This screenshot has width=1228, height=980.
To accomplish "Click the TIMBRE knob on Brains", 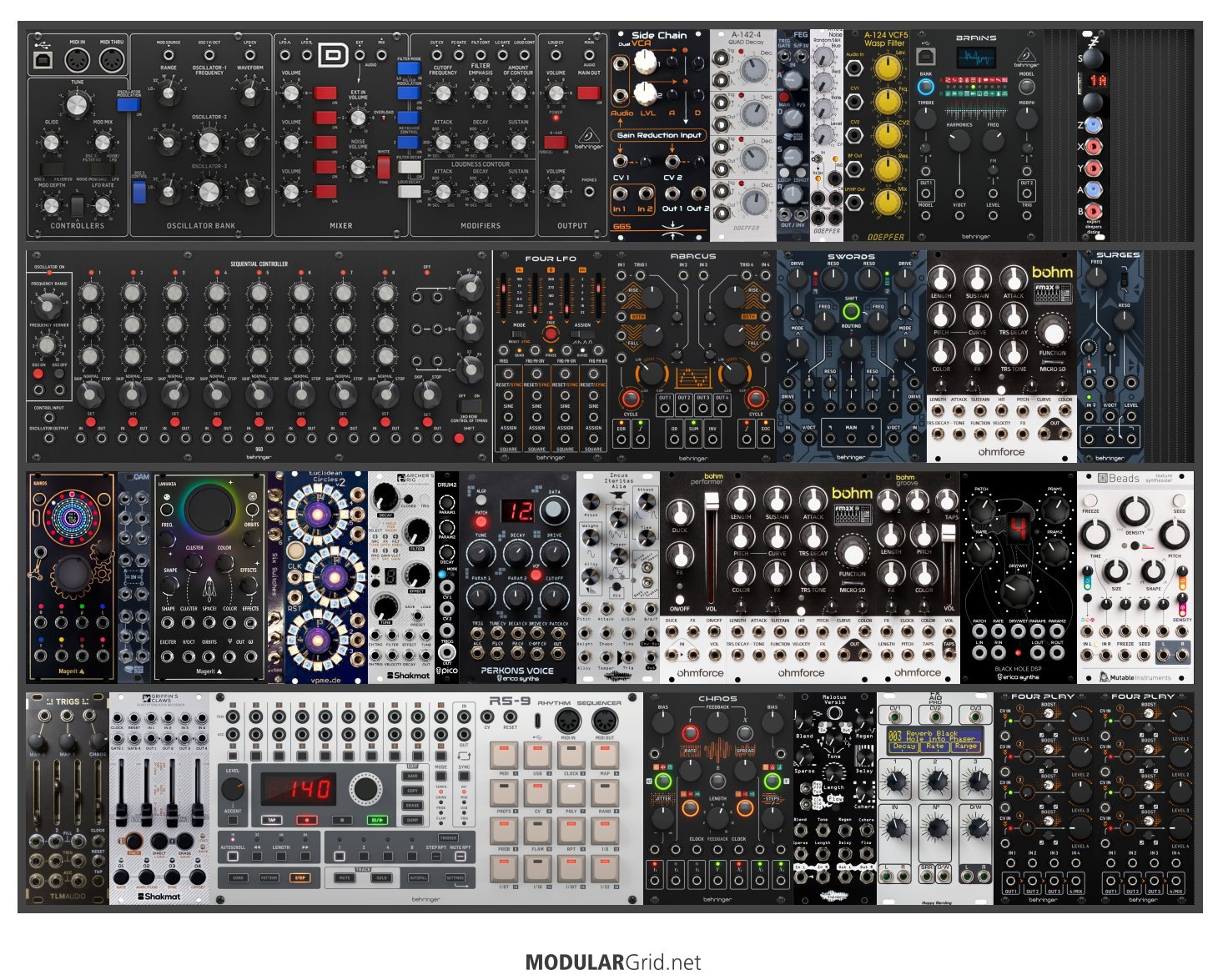I will point(926,119).
